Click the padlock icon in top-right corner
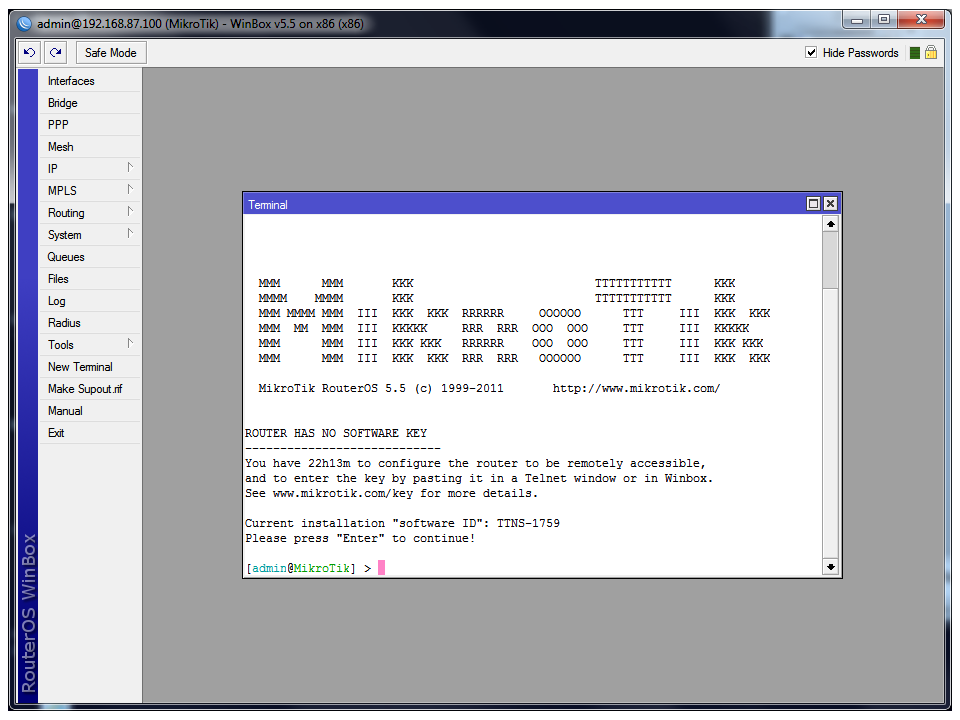This screenshot has height=720, width=960. coord(931,52)
